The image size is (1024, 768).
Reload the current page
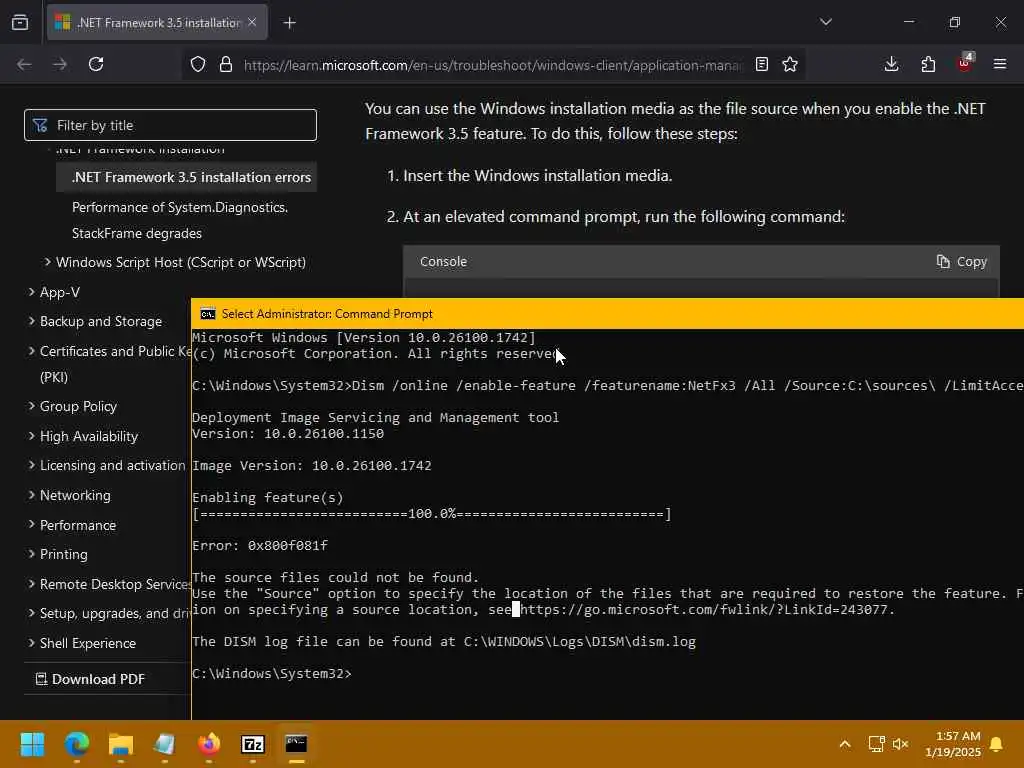(96, 64)
